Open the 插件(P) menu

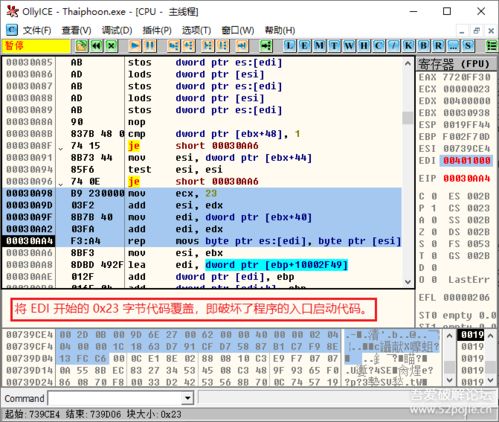tap(157, 31)
